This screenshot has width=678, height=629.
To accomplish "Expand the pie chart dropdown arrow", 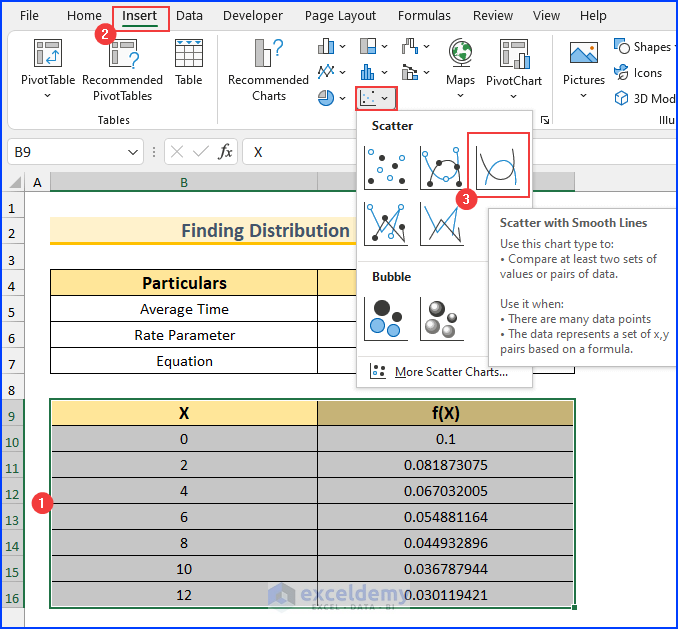I will click(x=342, y=99).
